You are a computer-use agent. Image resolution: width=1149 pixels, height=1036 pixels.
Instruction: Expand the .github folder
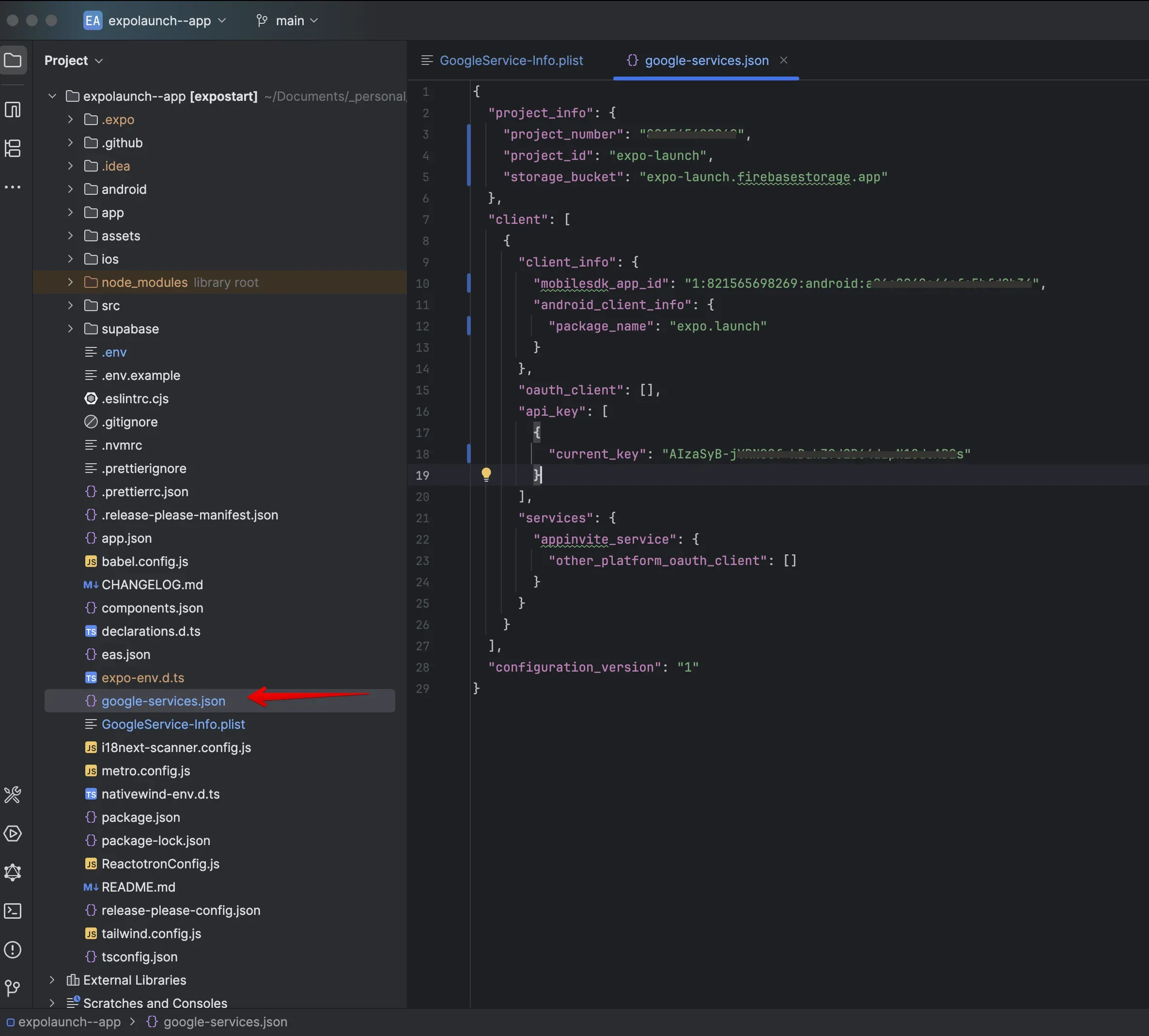click(70, 143)
